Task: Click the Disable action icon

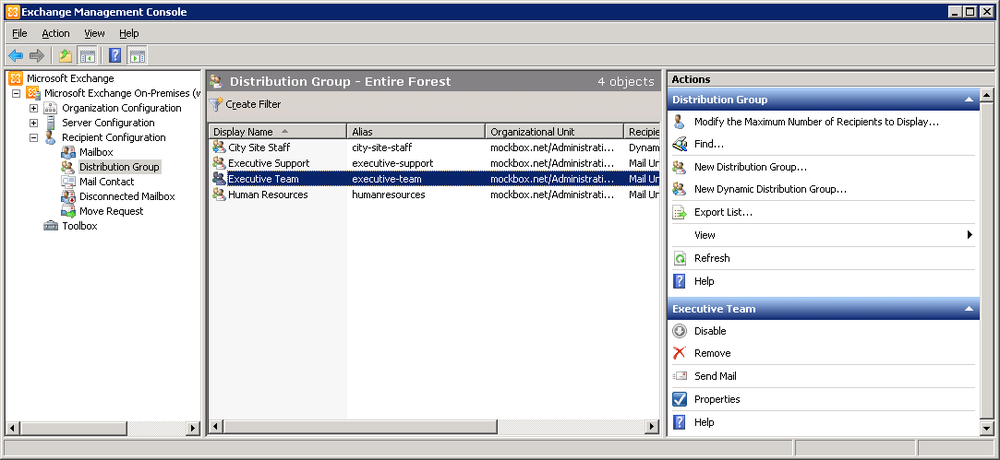Action: coord(680,331)
